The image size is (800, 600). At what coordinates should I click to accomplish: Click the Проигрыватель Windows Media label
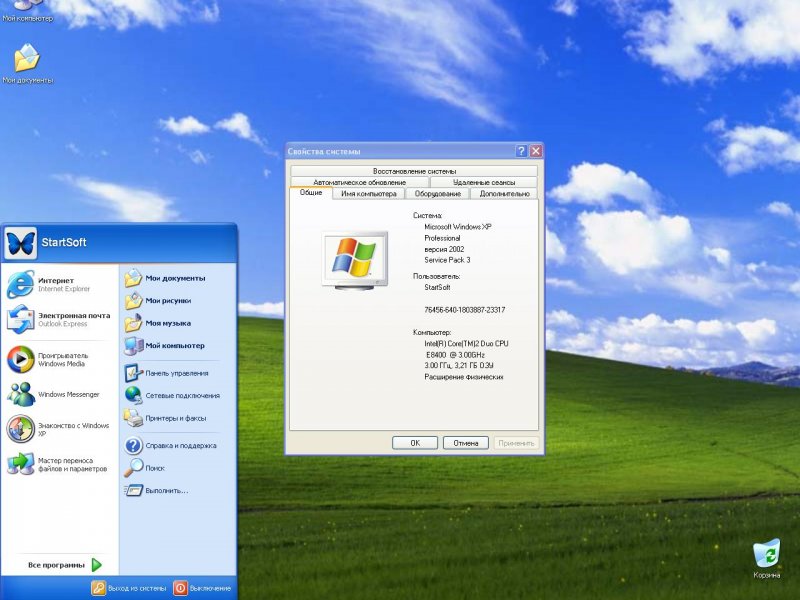coord(63,359)
